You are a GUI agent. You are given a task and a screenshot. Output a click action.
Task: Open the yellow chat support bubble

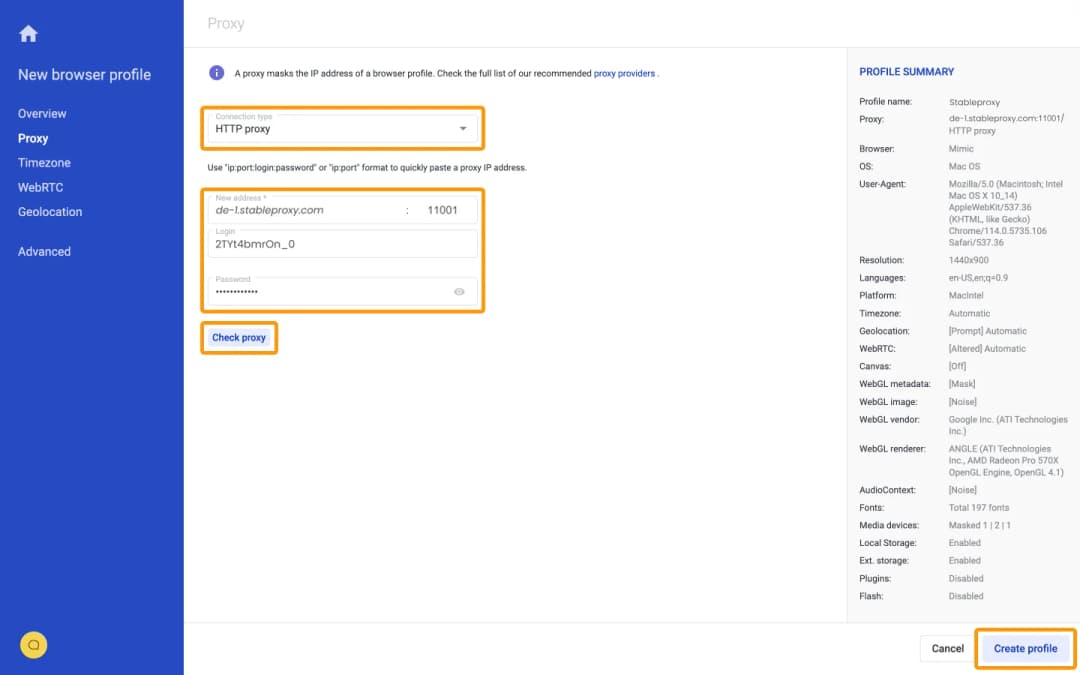pyautogui.click(x=33, y=645)
